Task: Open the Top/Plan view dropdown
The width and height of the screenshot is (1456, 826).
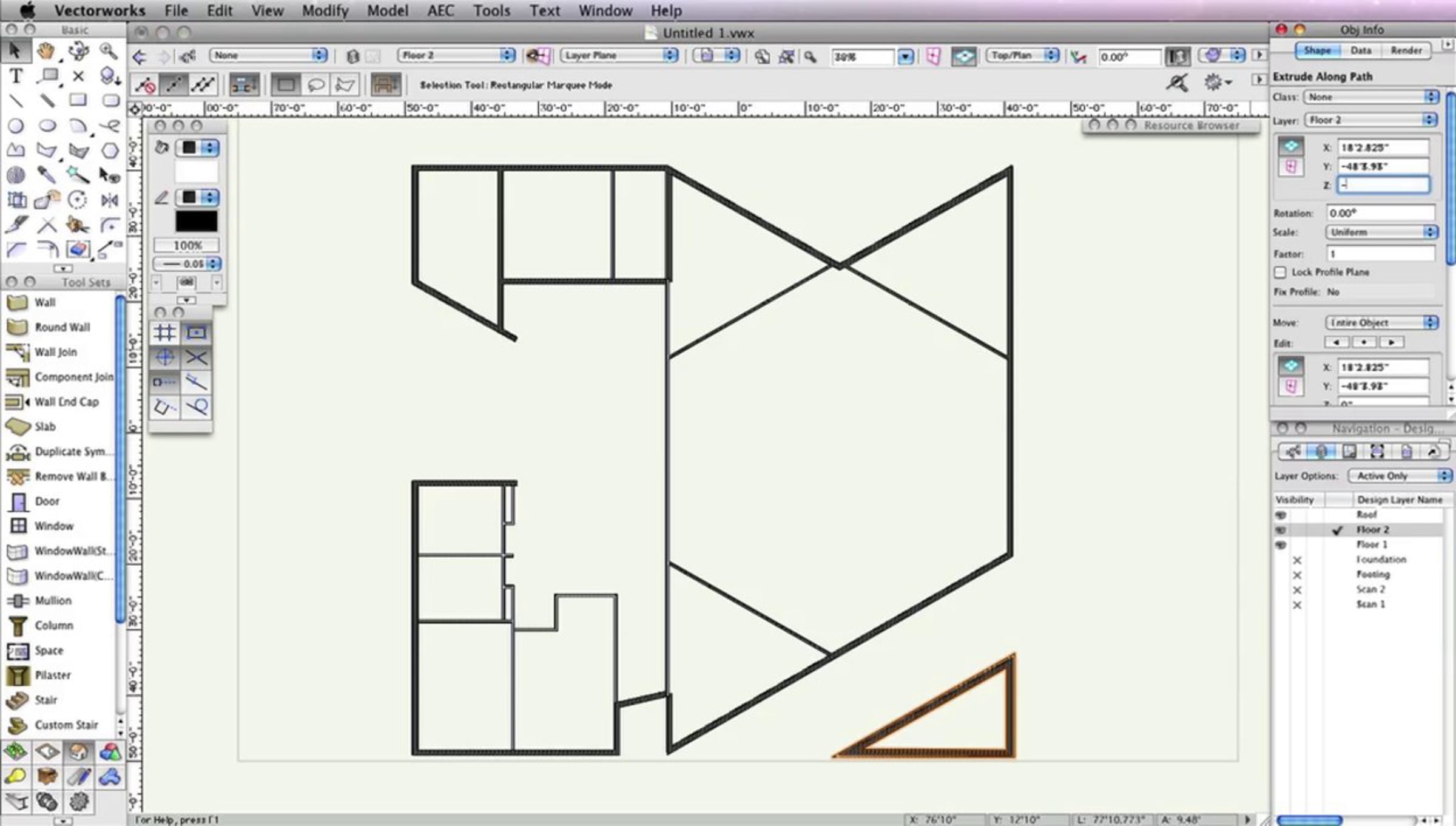Action: tap(1022, 55)
